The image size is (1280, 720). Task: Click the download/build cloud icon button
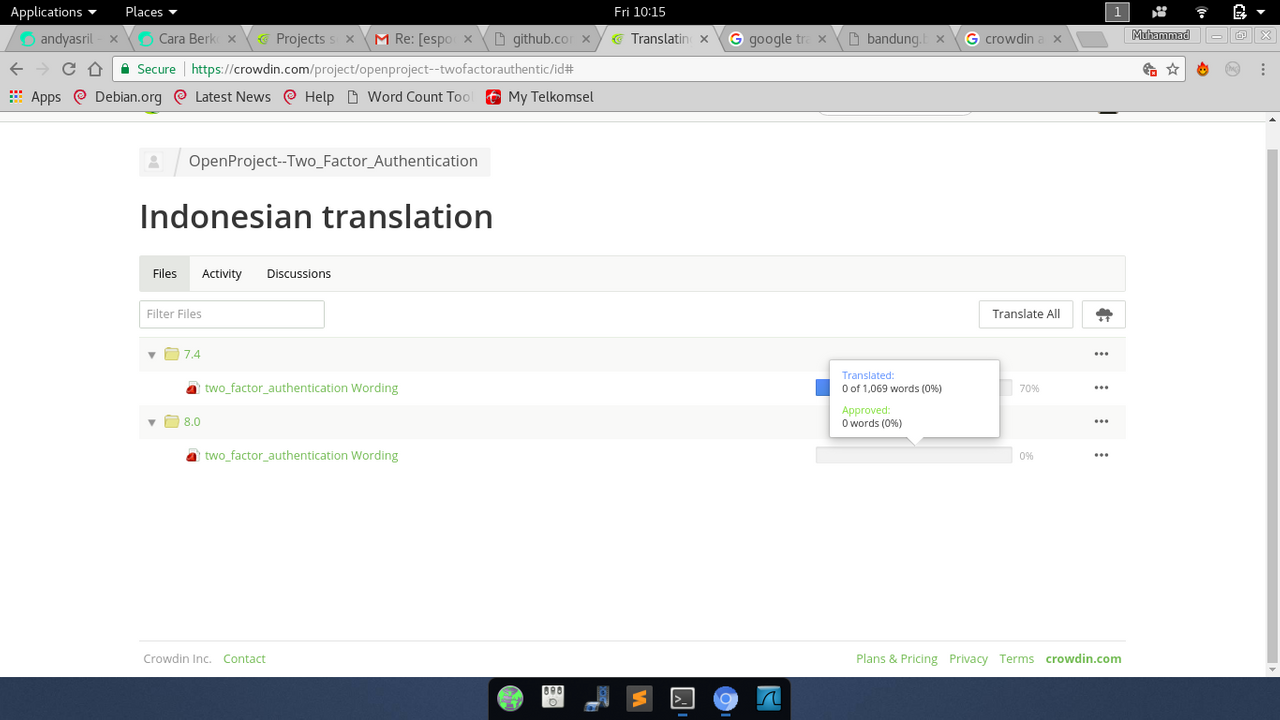[1104, 314]
